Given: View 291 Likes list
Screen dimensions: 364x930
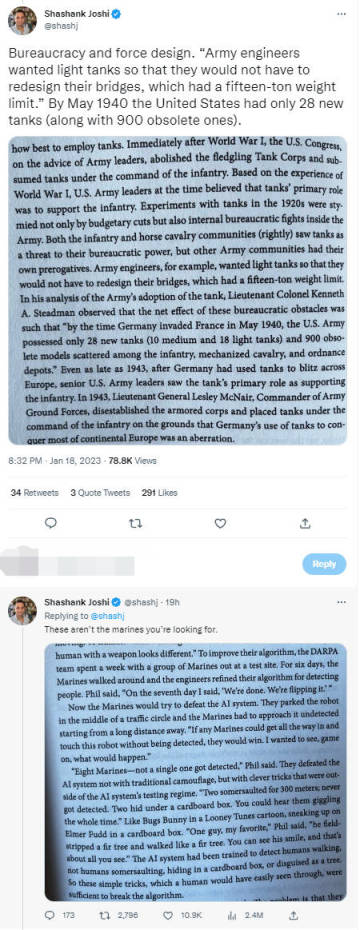Looking at the screenshot, I should coord(159,492).
